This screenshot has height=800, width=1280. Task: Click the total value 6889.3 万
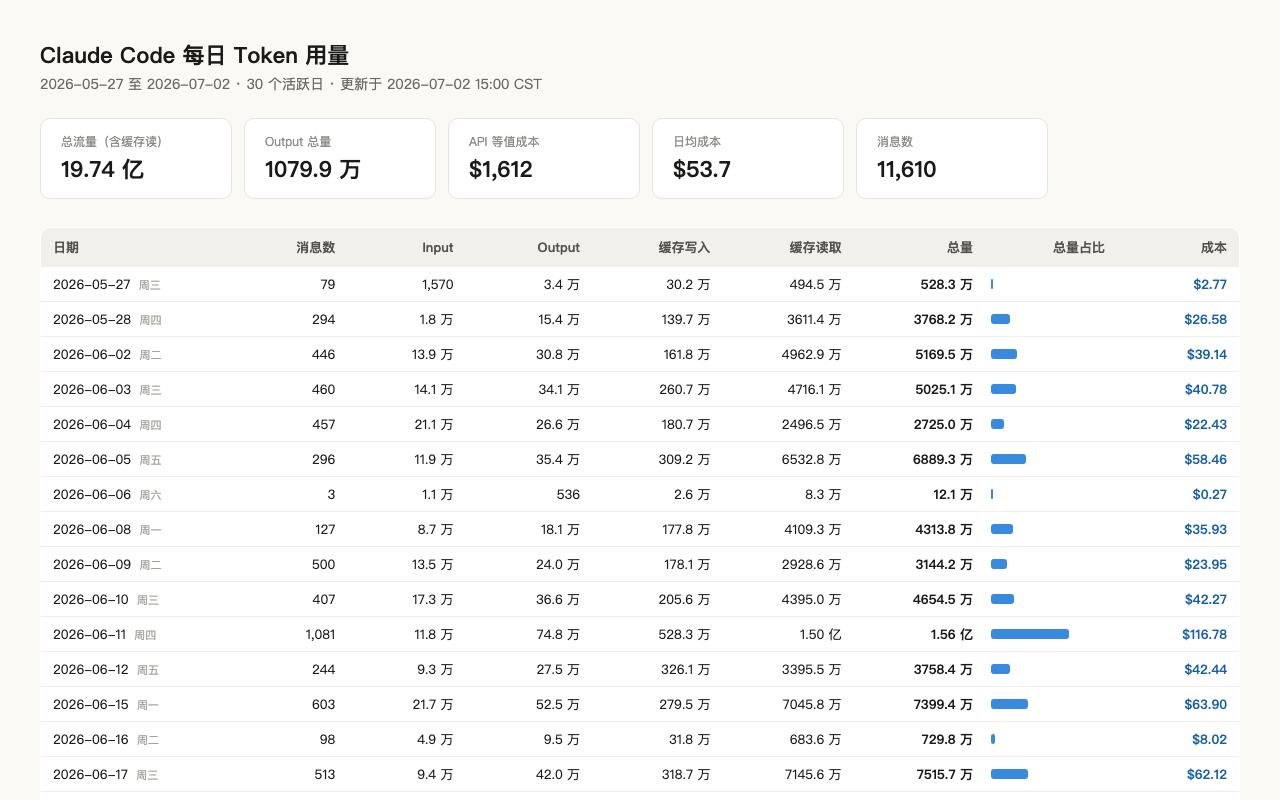point(943,459)
